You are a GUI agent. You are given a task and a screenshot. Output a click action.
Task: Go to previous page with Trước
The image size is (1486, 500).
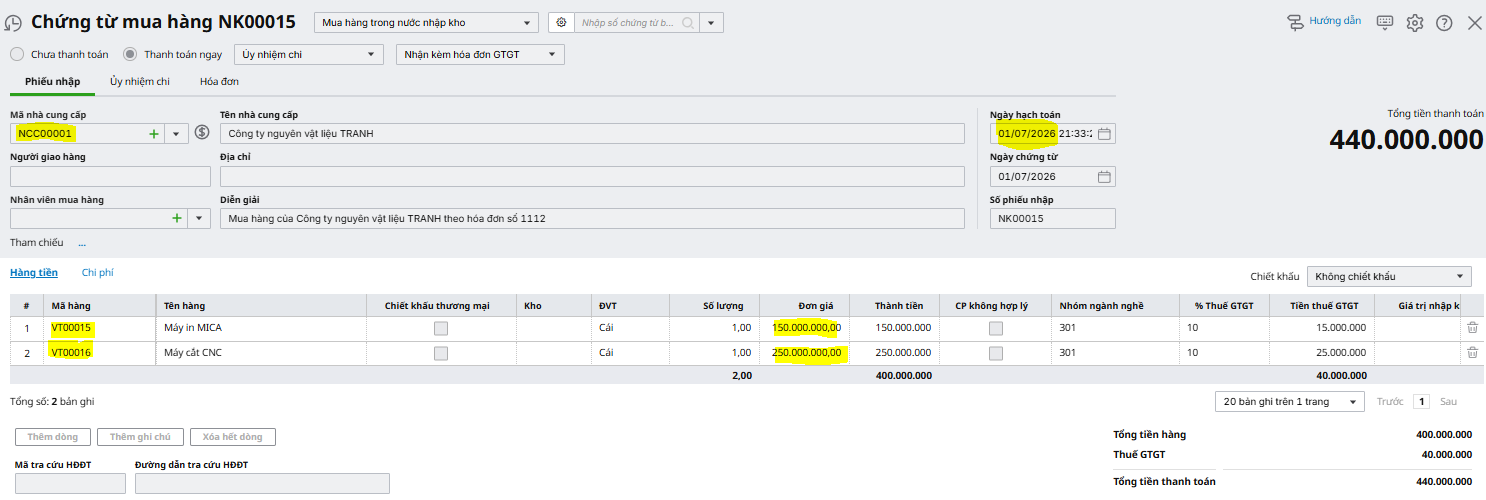[x=1390, y=401]
